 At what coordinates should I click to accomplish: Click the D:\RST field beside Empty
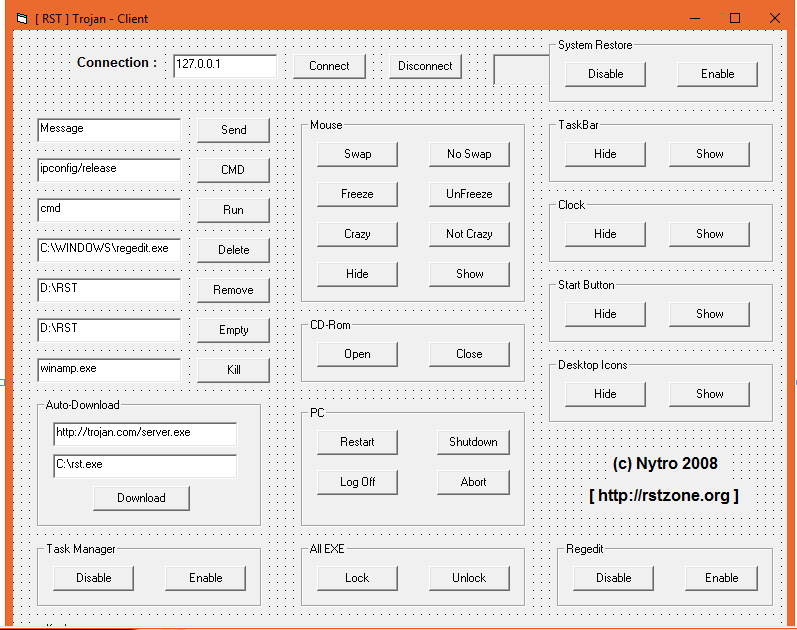109,330
